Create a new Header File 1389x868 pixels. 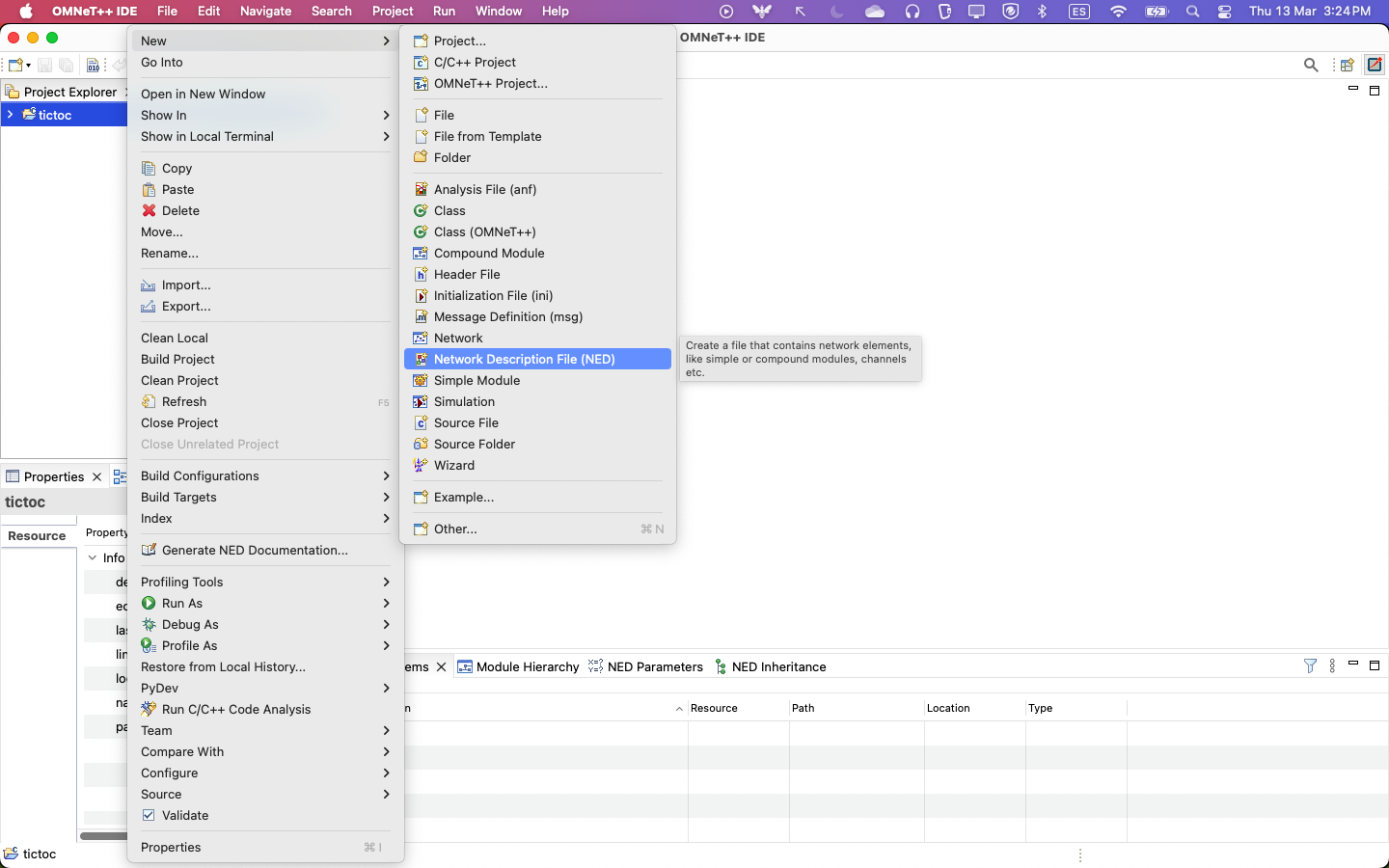[537, 274]
